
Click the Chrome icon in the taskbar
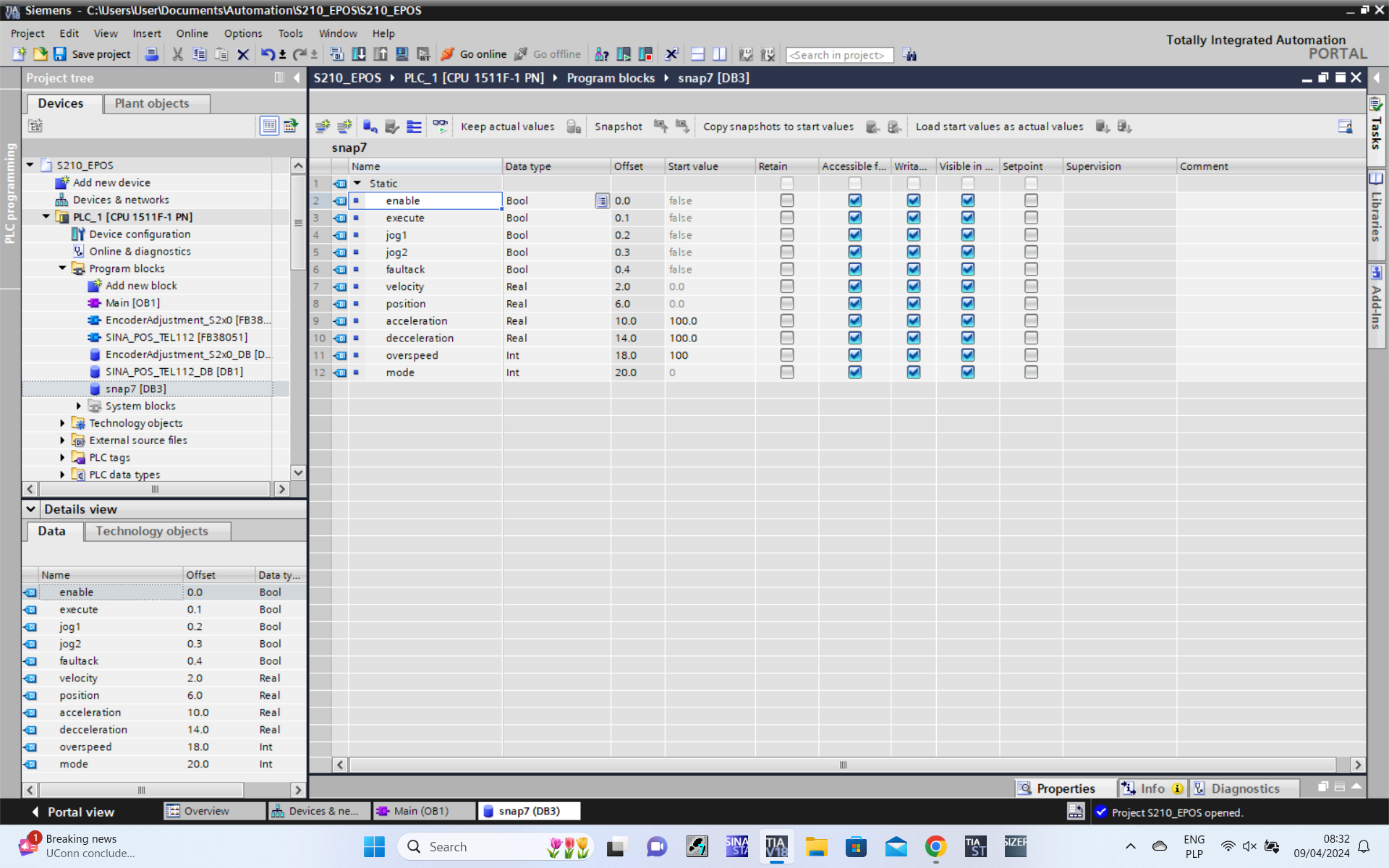point(935,846)
